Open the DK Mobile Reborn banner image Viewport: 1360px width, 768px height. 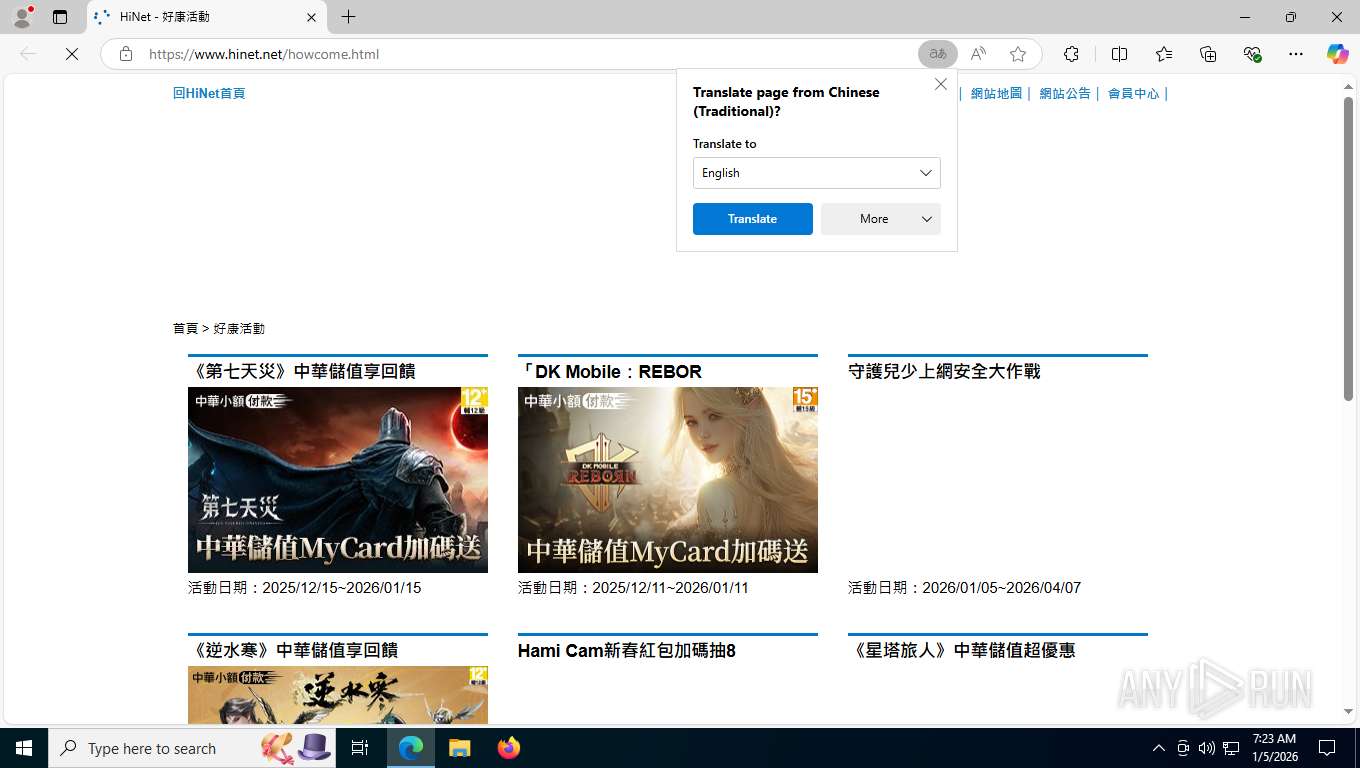pyautogui.click(x=668, y=480)
